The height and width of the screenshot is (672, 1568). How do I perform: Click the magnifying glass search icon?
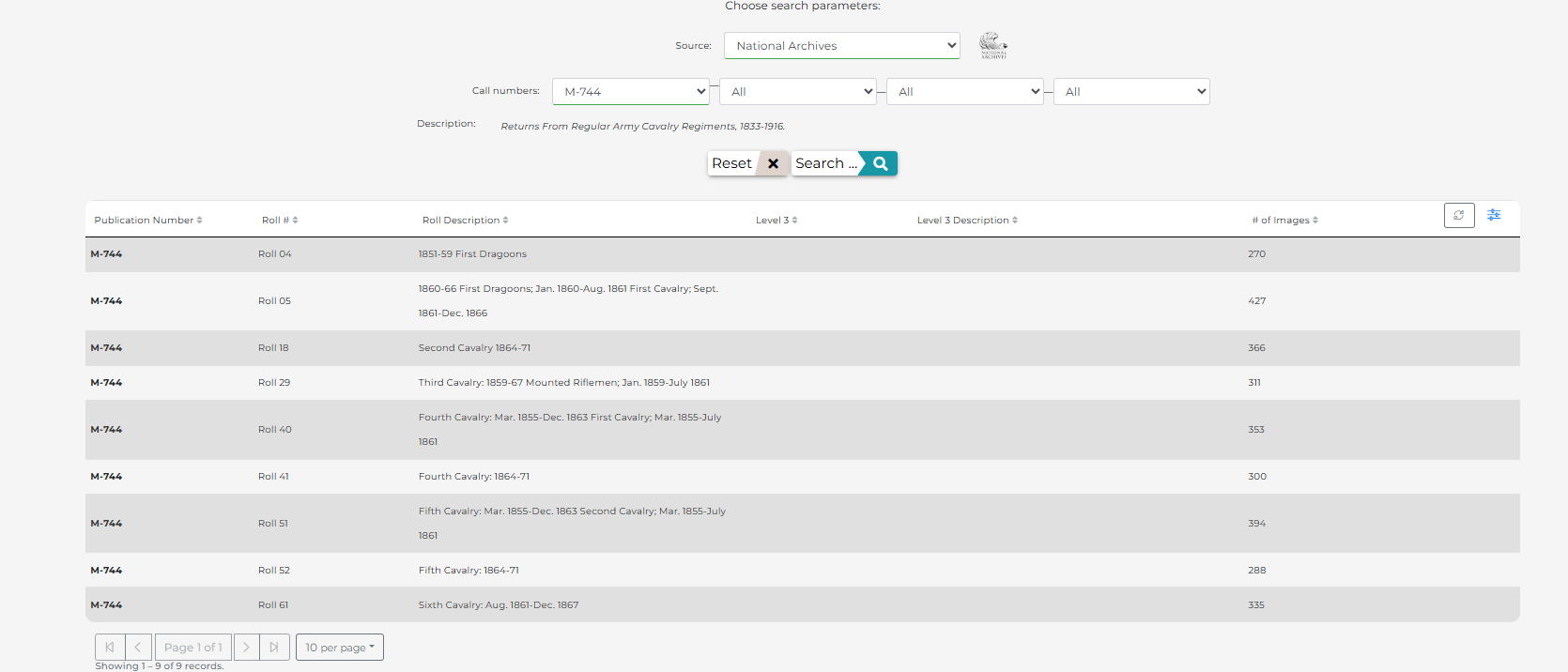point(880,163)
